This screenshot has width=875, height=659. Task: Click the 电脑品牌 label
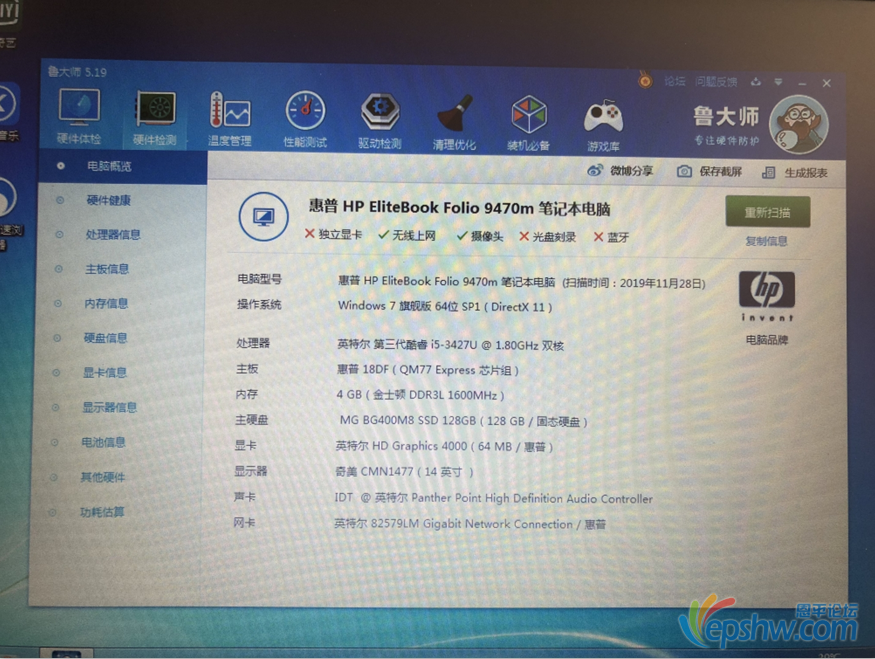767,340
